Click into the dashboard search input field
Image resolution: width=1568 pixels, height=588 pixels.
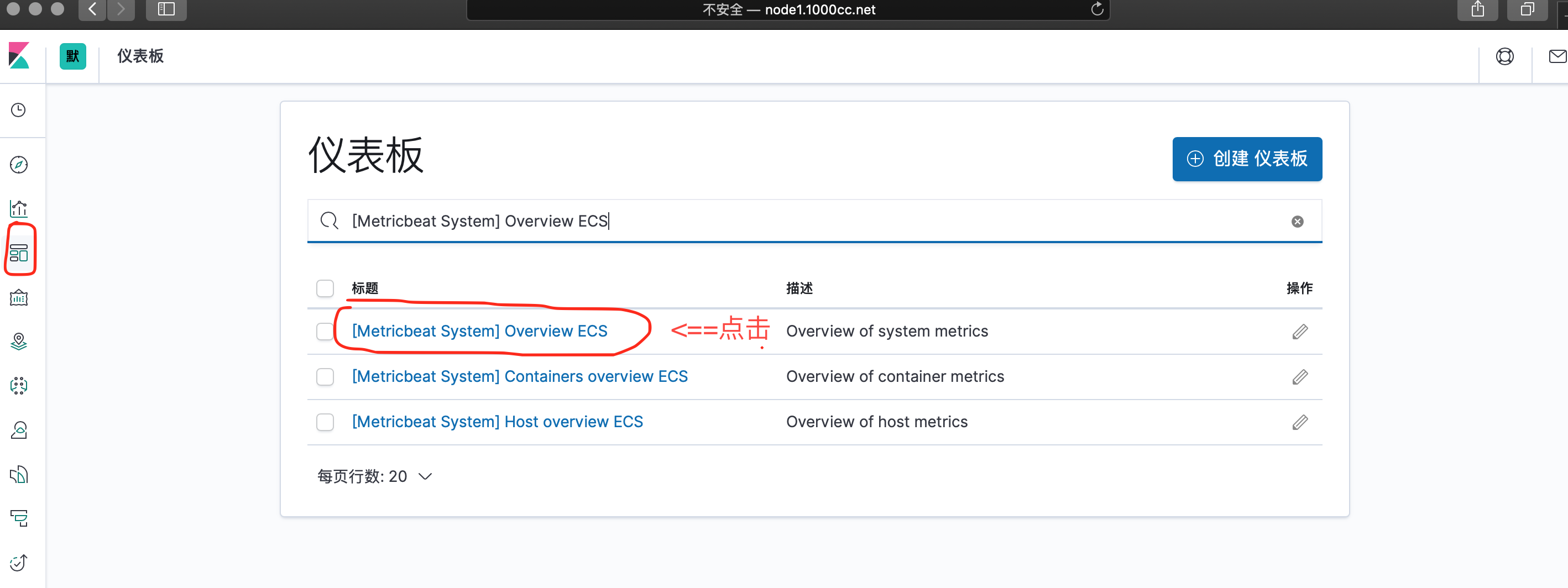[791, 221]
